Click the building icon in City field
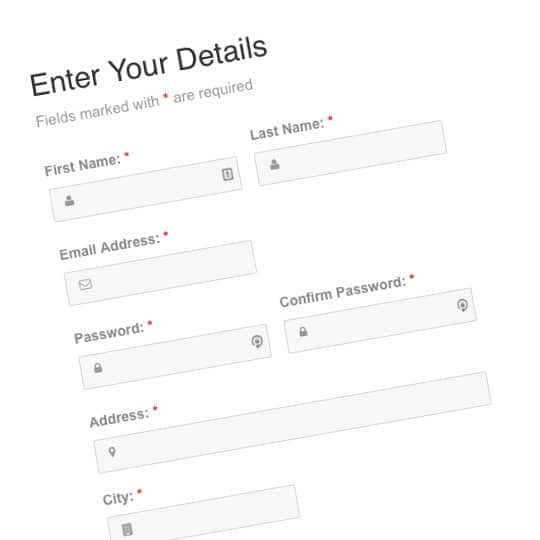Viewport: 540px width, 540px height. point(127,529)
